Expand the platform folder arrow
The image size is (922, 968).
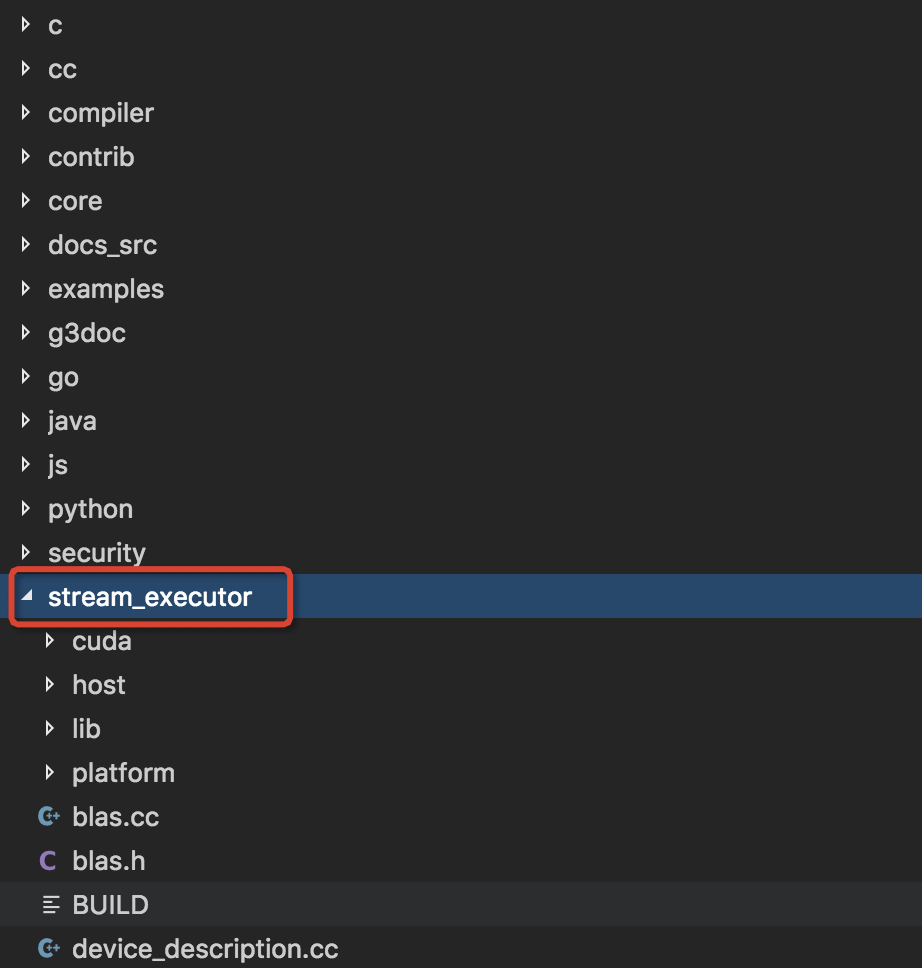(50, 773)
